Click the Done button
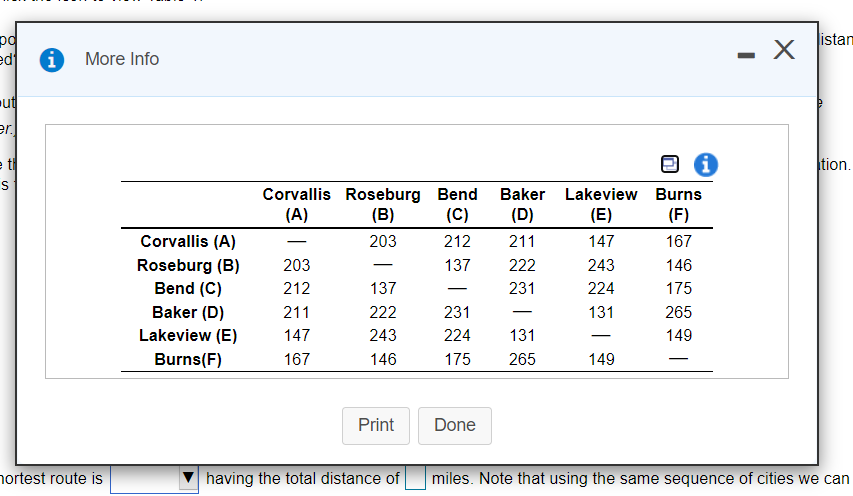This screenshot has width=853, height=496. 455,425
